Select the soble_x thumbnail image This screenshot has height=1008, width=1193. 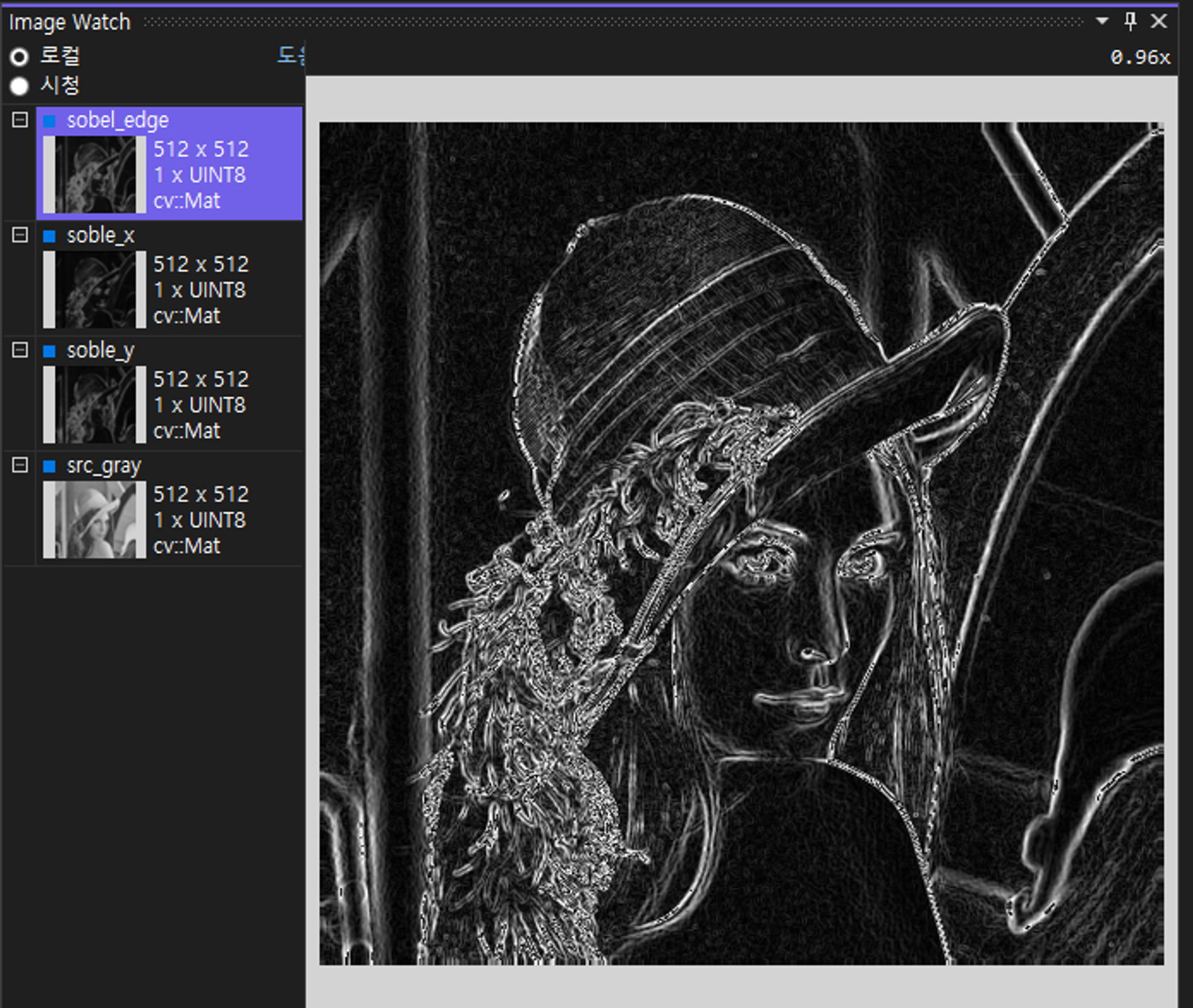click(94, 290)
